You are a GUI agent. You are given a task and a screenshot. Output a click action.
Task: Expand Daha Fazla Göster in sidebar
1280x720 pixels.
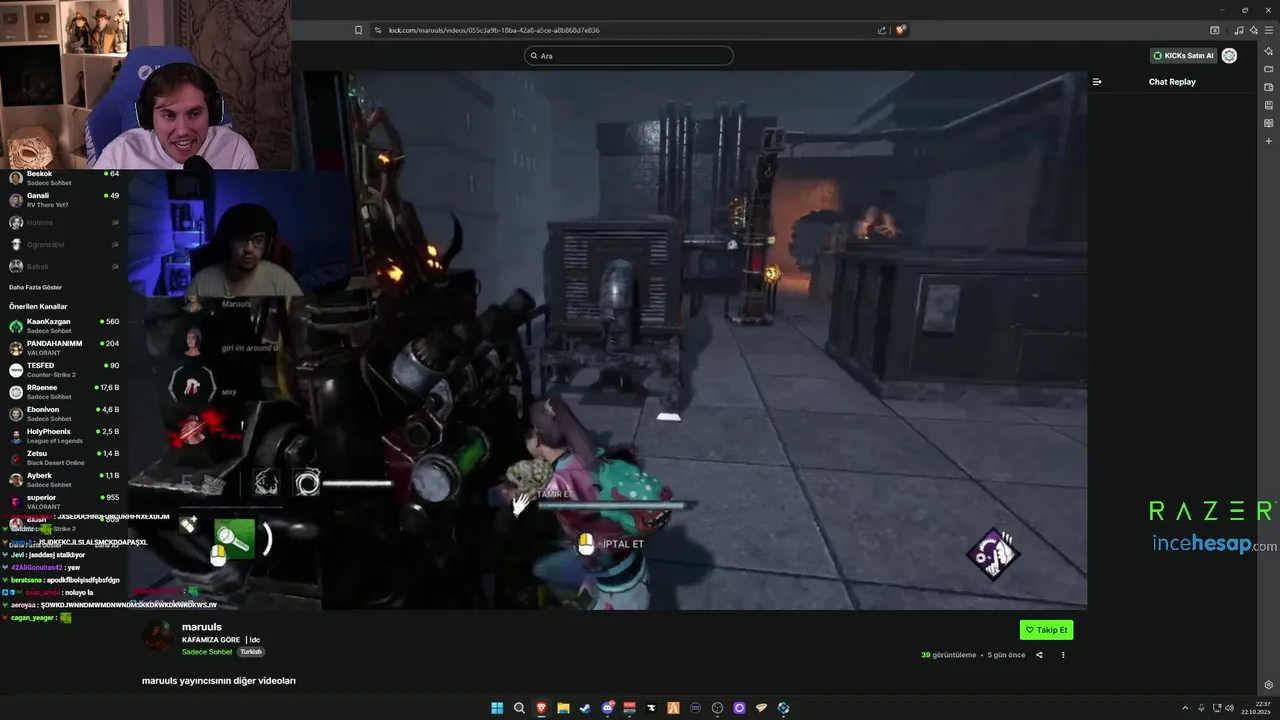click(35, 287)
